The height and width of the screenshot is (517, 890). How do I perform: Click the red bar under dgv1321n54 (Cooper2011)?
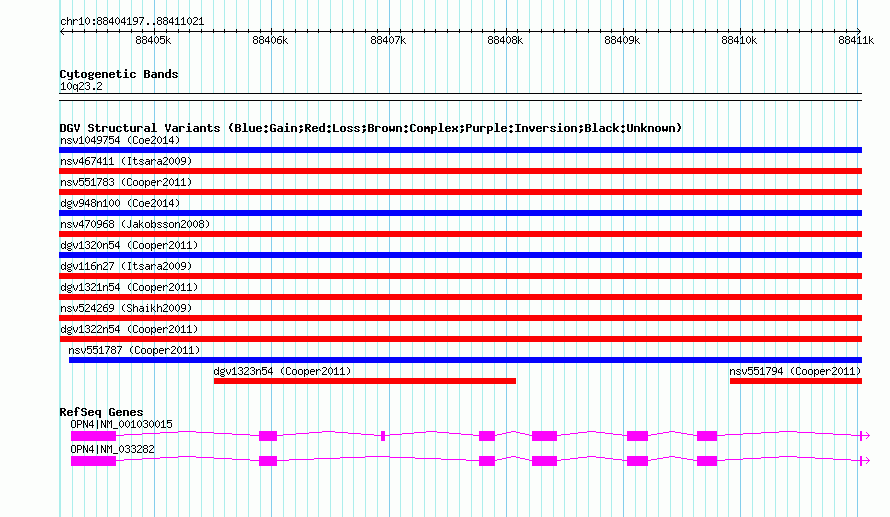tap(460, 297)
